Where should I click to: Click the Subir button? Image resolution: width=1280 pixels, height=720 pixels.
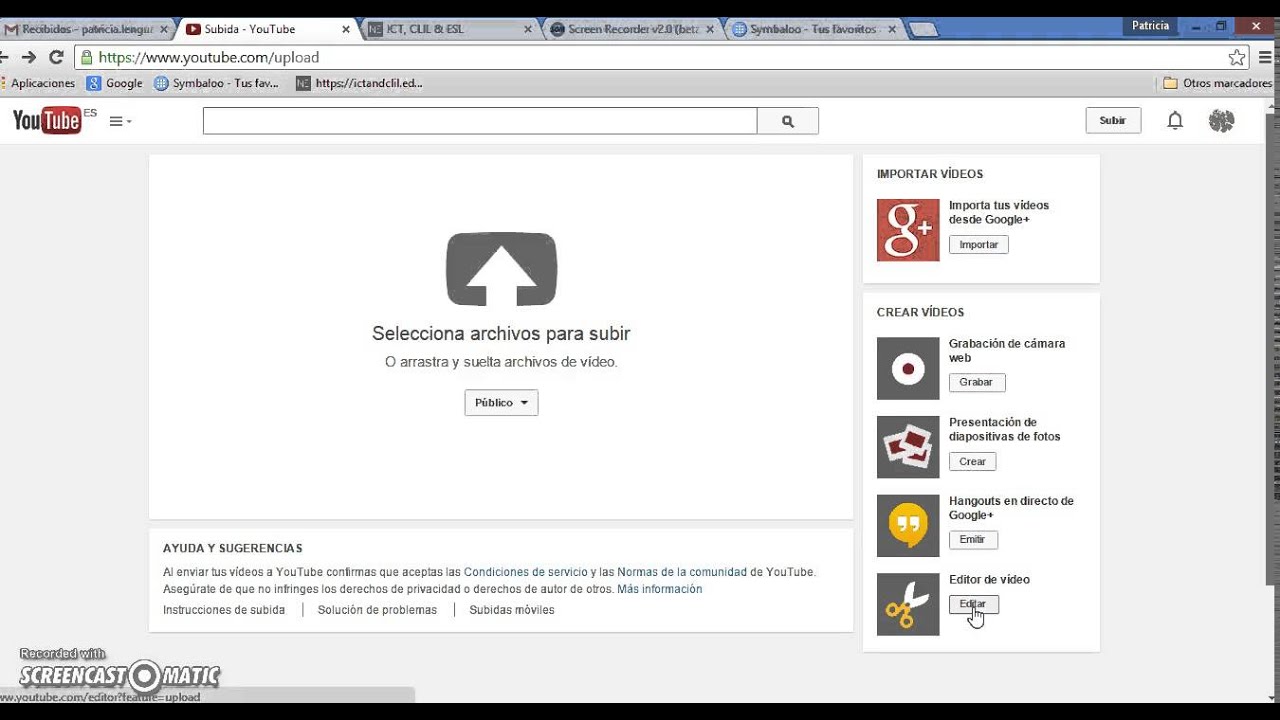[1113, 120]
